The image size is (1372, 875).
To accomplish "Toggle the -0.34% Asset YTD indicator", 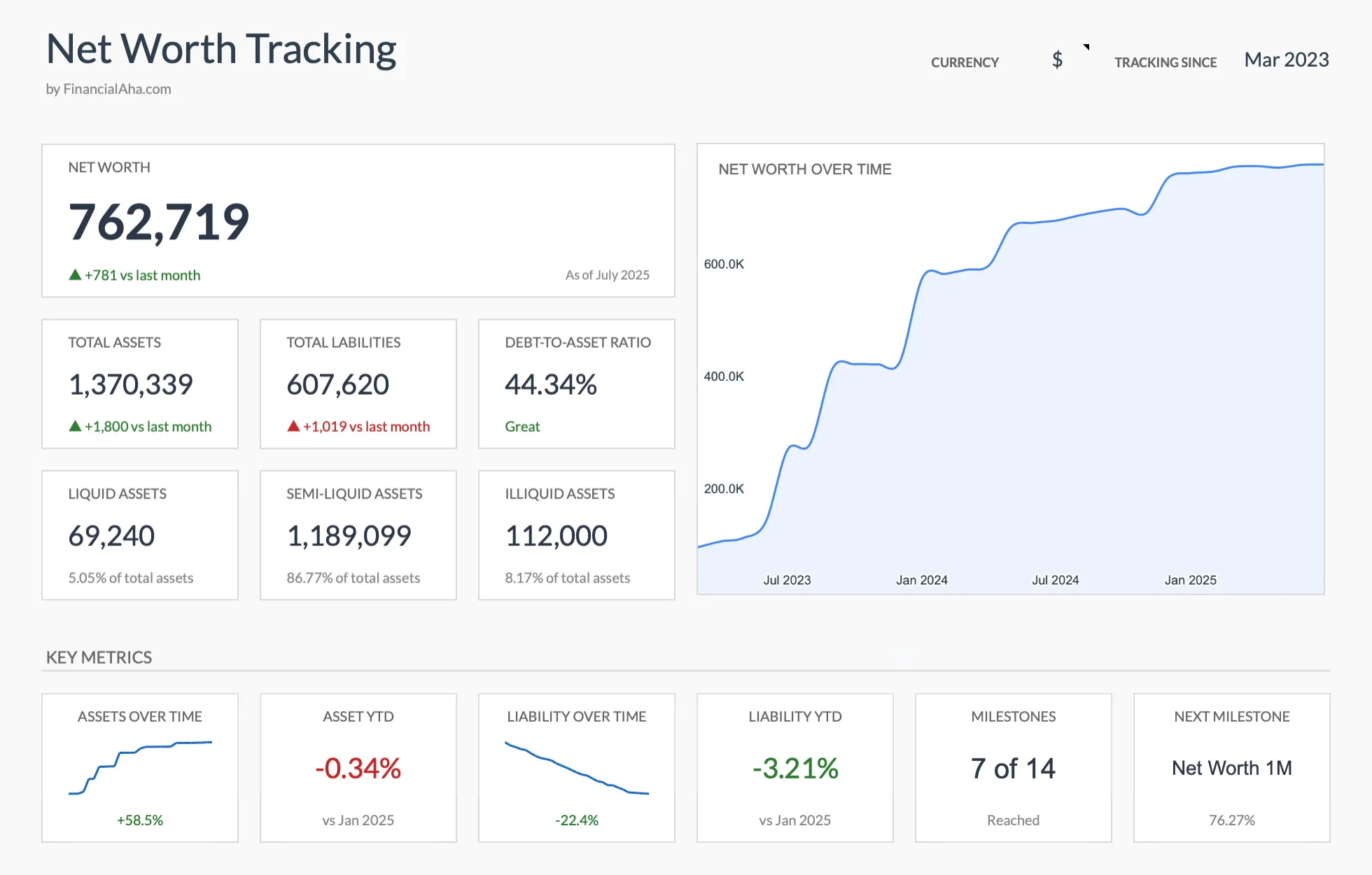I will (358, 768).
